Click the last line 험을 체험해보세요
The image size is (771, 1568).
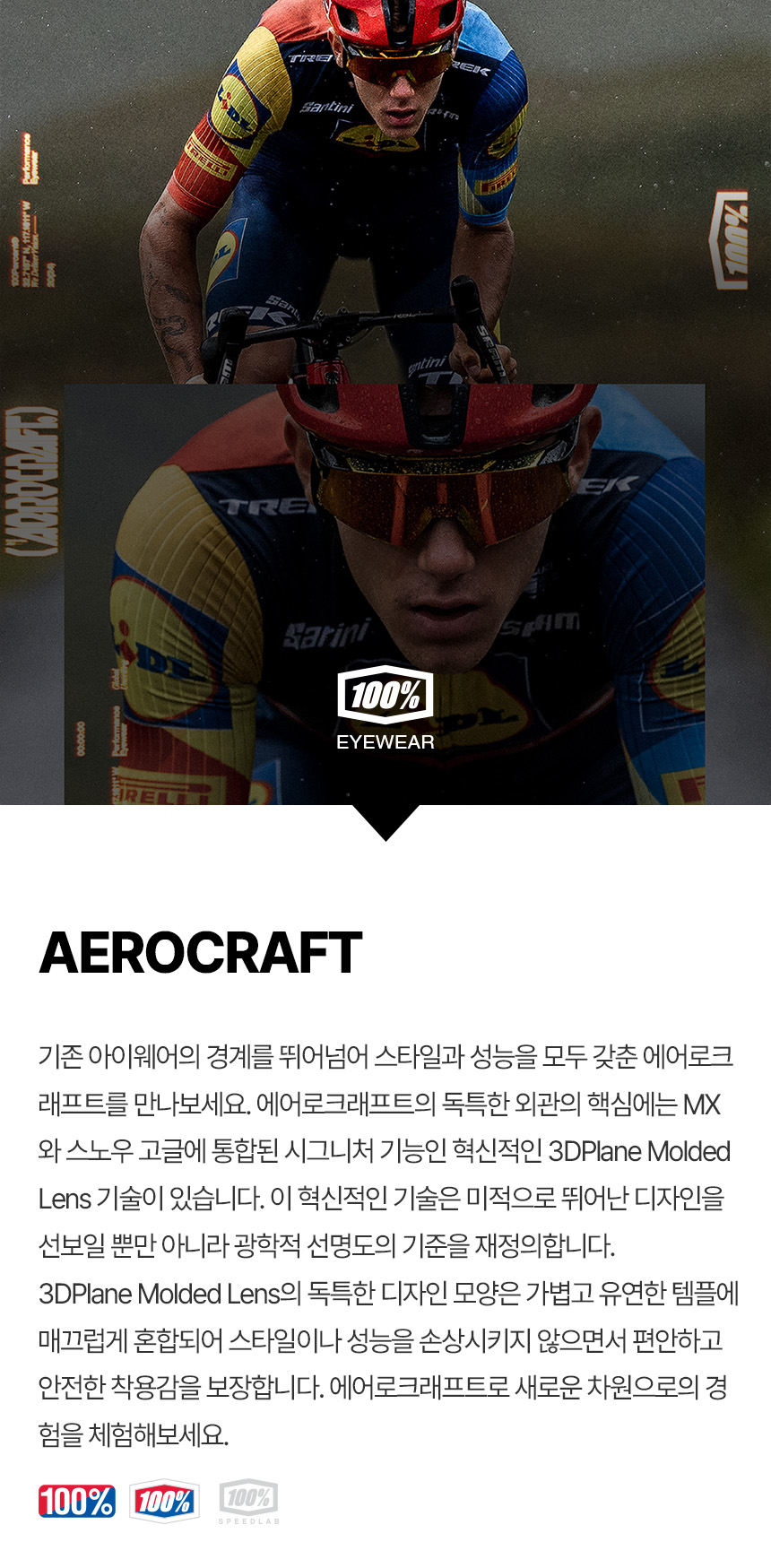tap(134, 1435)
